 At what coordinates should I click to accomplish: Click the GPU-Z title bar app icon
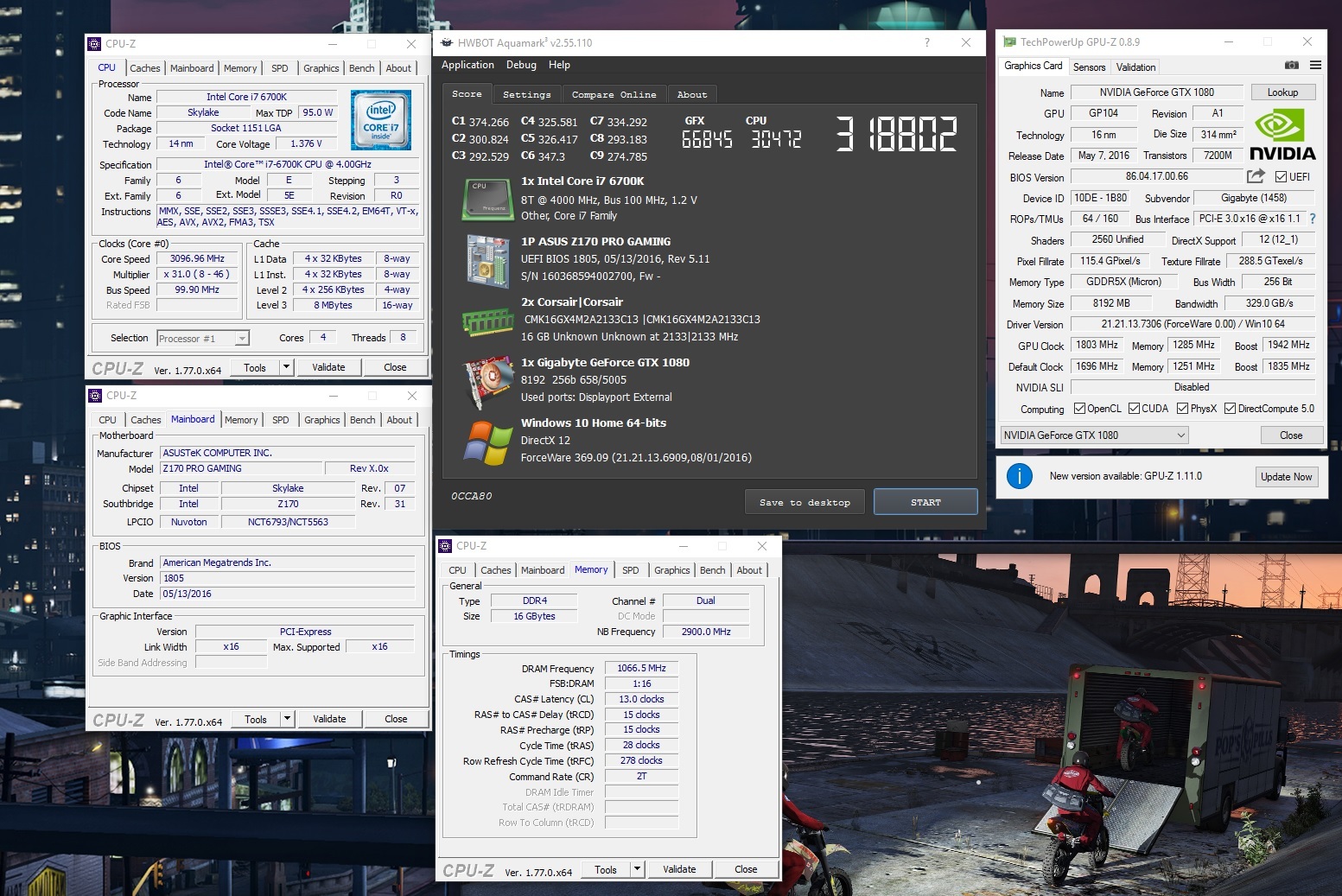pyautogui.click(x=1009, y=41)
